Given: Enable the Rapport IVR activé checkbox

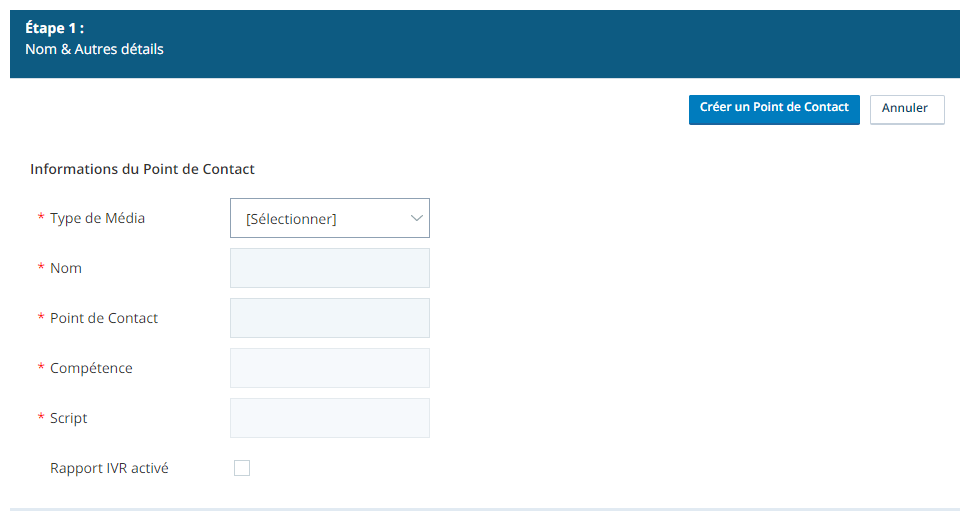Looking at the screenshot, I should click(x=242, y=468).
